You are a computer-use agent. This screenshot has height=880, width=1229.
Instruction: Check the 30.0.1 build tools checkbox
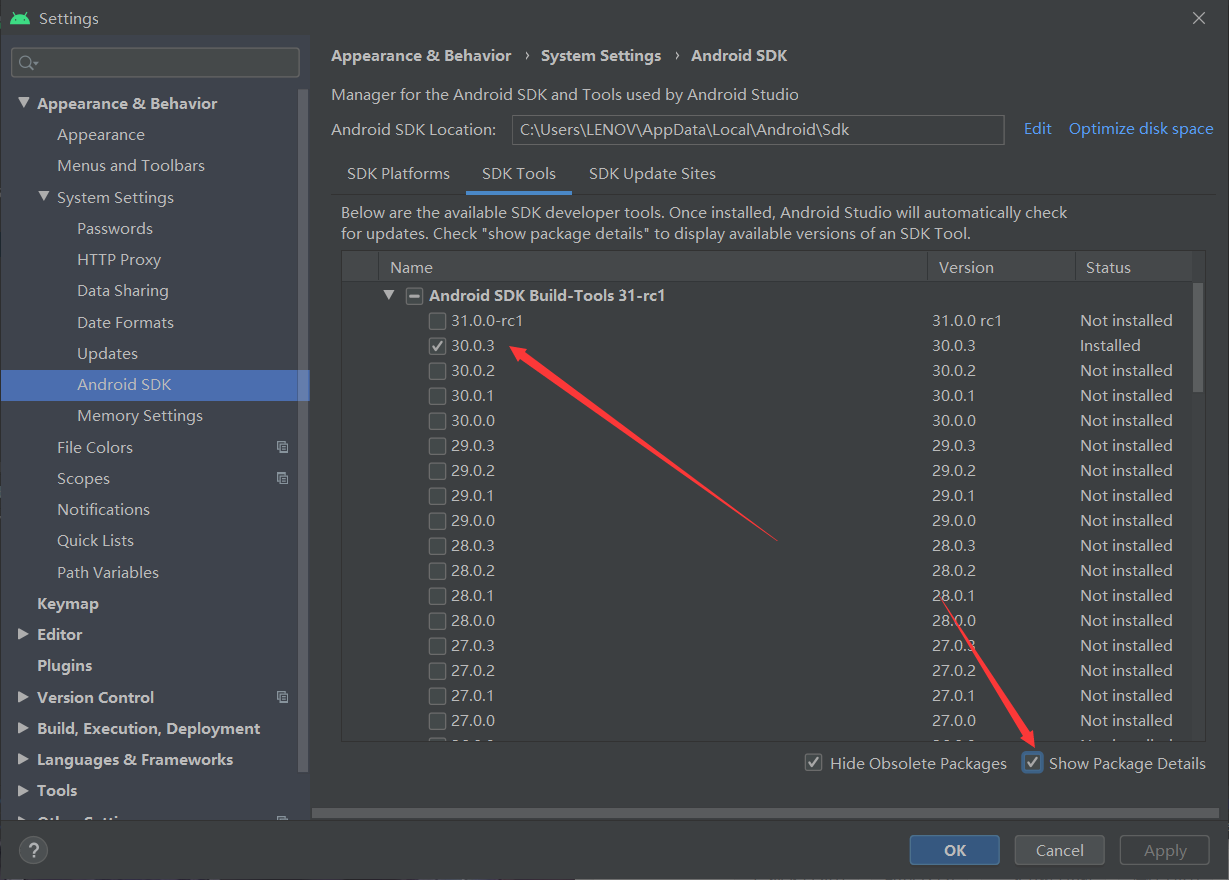pyautogui.click(x=437, y=396)
